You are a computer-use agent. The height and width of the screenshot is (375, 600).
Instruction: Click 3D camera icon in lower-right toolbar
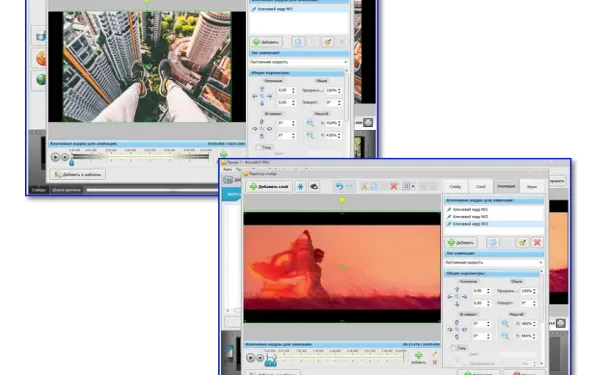(x=314, y=187)
